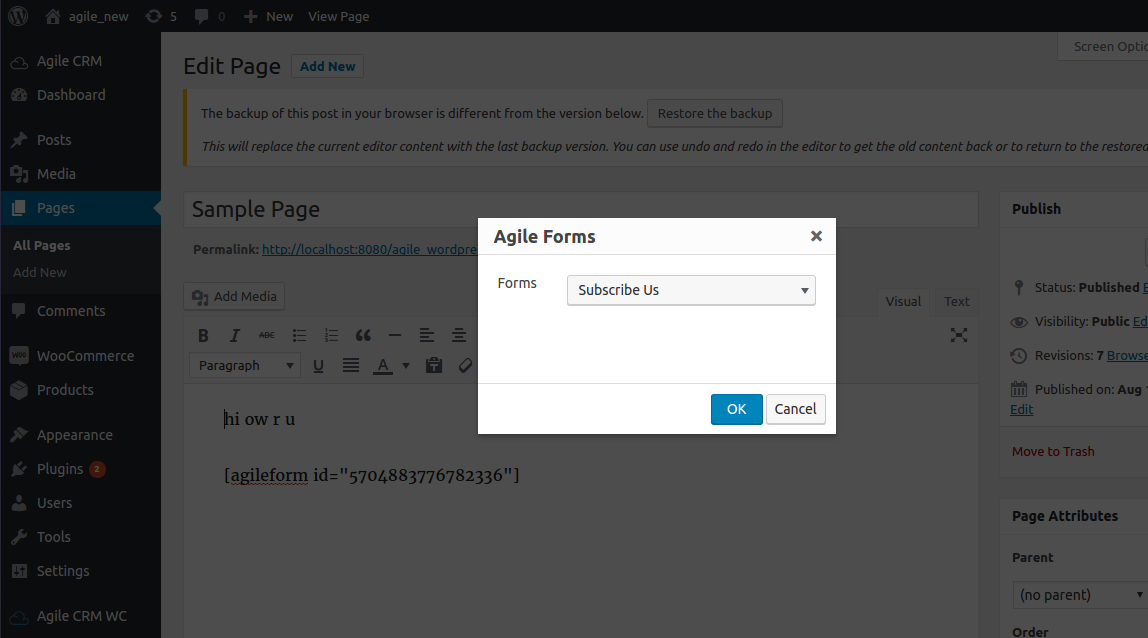This screenshot has height=638, width=1148.
Task: Click the Published on calendar icon
Action: coord(1018,390)
